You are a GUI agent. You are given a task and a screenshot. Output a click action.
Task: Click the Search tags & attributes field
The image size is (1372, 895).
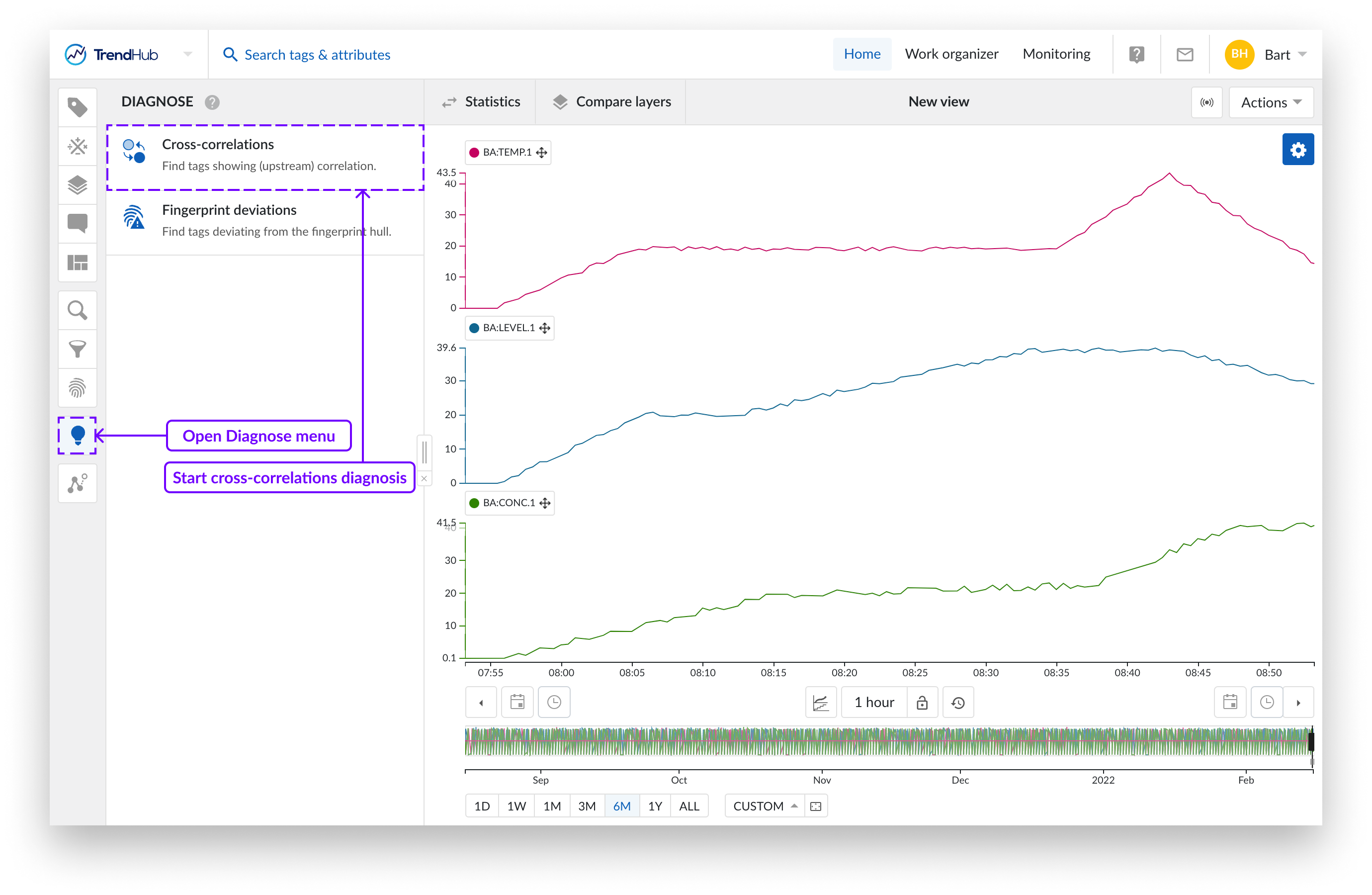[317, 55]
